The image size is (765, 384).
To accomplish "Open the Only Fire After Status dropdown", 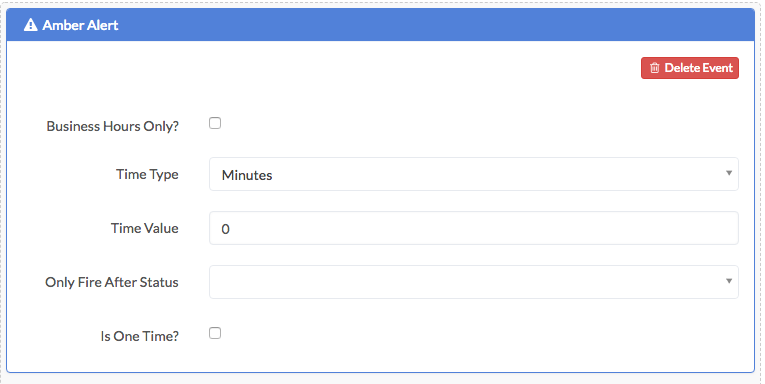I will 474,282.
